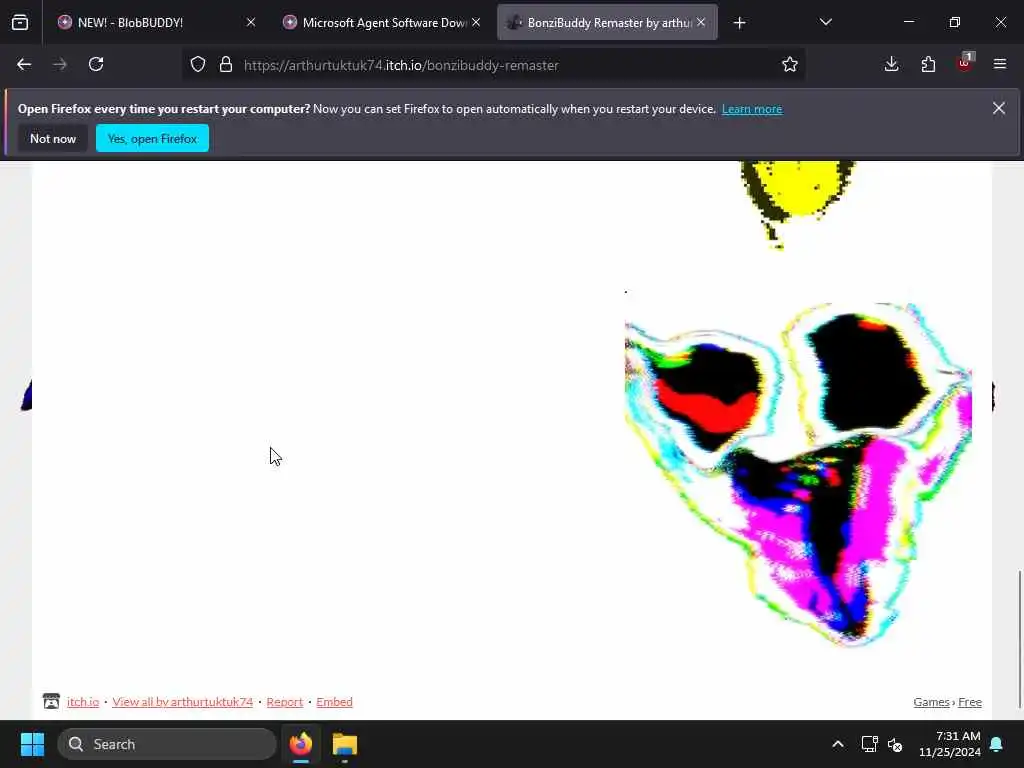Open the Downloads panel
Image resolution: width=1024 pixels, height=768 pixels.
pyautogui.click(x=891, y=65)
